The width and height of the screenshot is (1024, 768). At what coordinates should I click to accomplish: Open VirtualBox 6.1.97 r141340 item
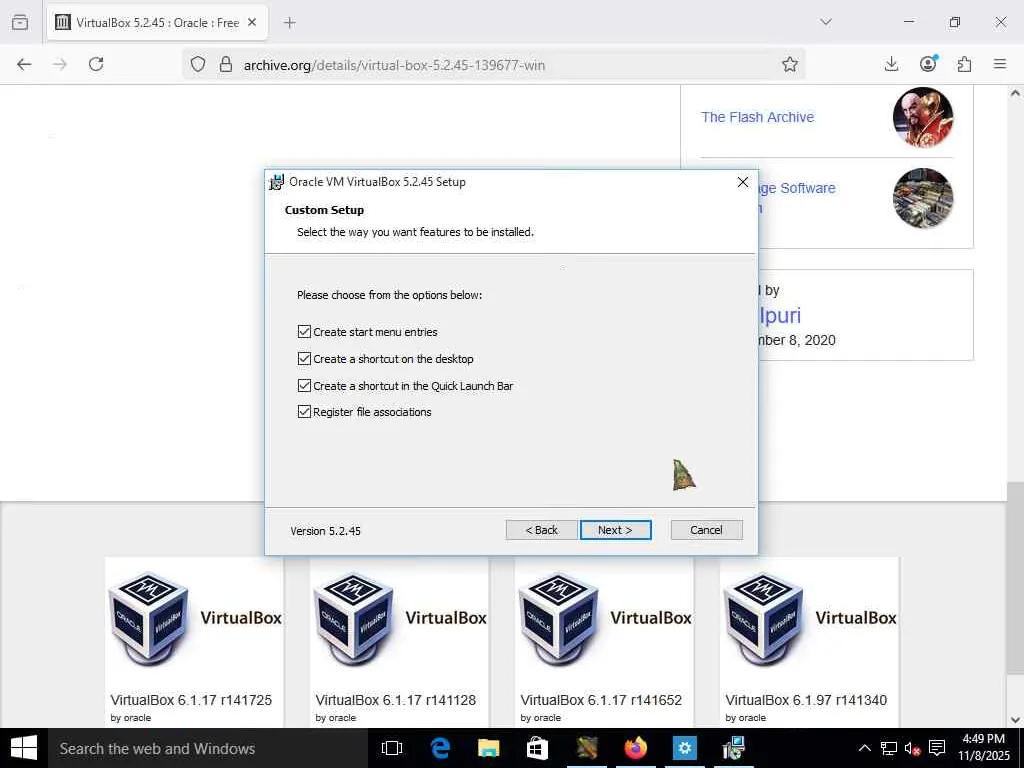tap(806, 700)
